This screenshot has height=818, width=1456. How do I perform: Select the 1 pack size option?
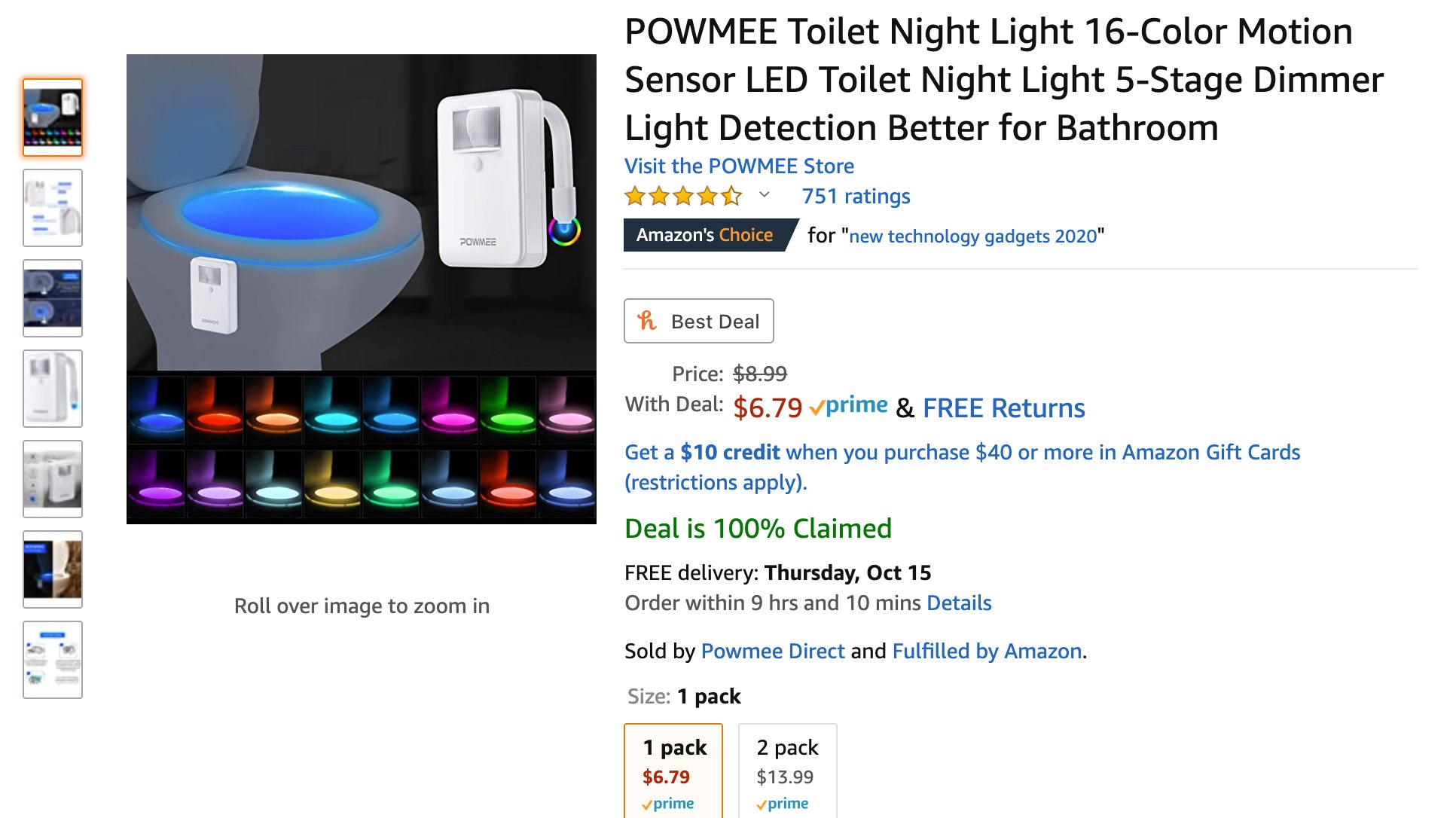coord(673,768)
